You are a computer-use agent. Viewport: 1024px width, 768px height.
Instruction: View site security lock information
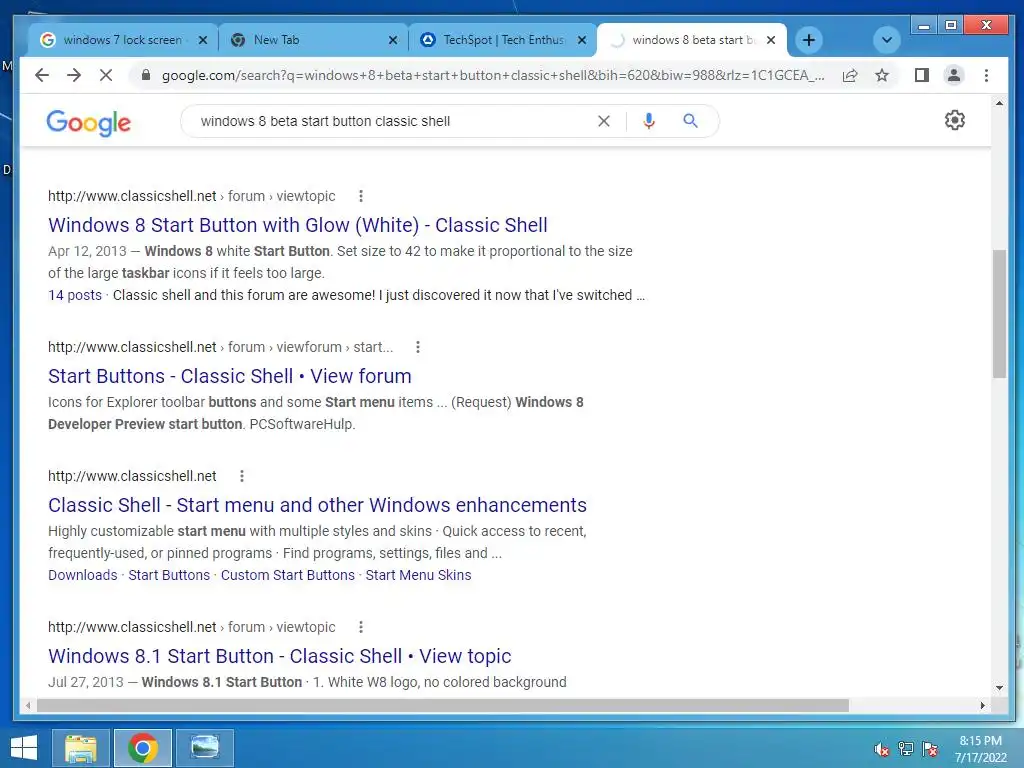[146, 75]
